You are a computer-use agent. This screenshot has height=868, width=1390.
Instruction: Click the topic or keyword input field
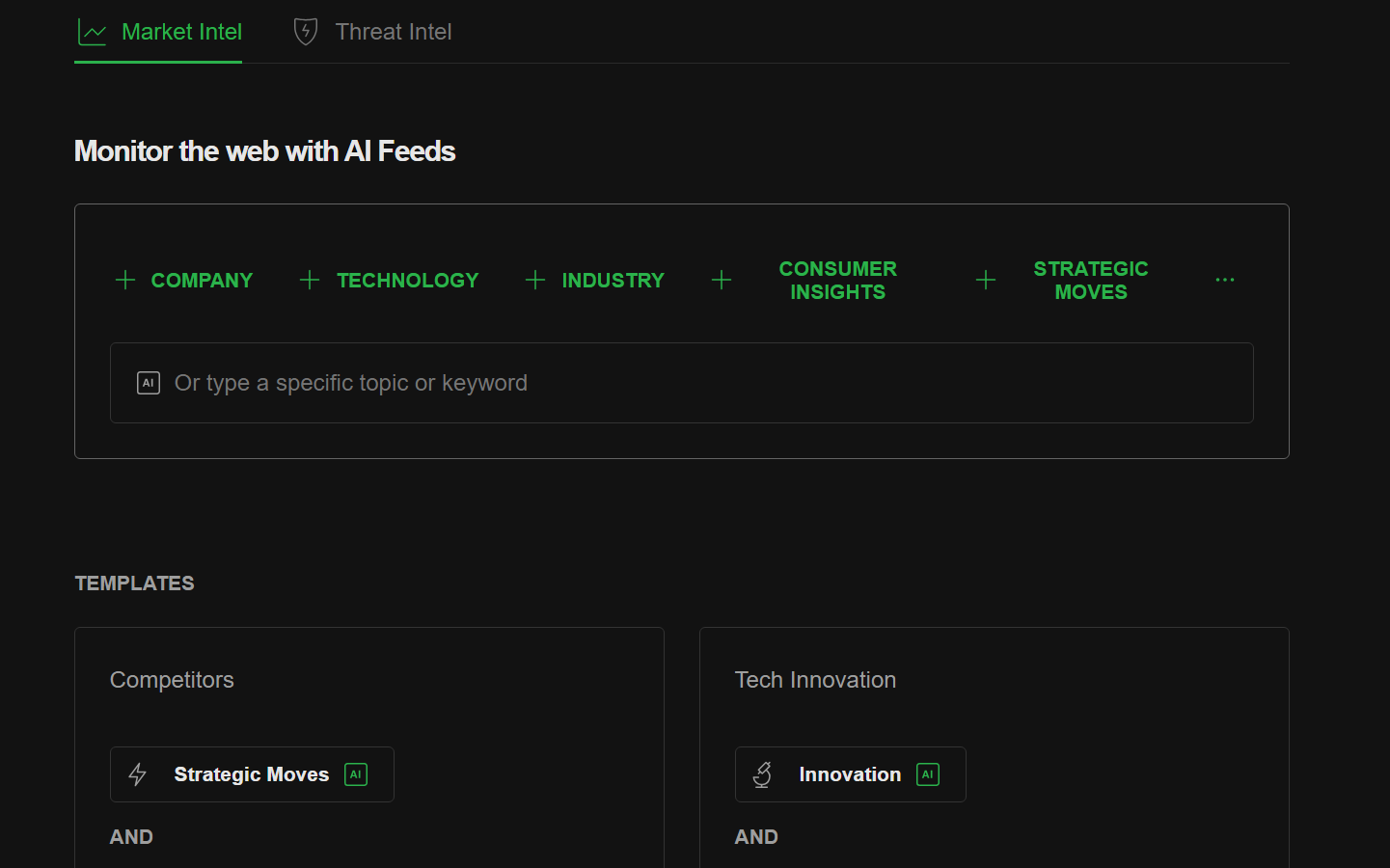(682, 383)
